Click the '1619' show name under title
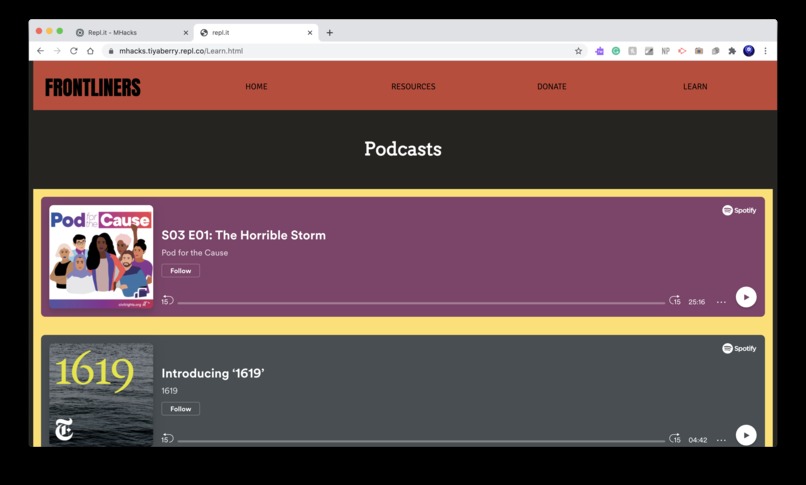Screen dimensions: 806x485 [x=170, y=391]
